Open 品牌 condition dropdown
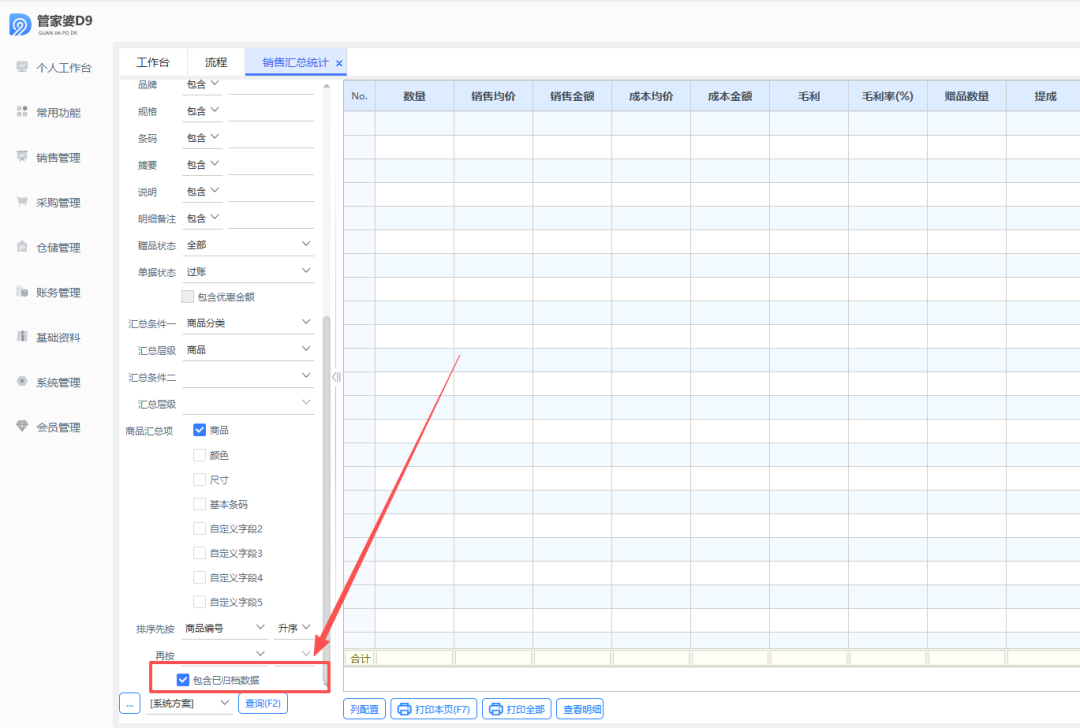 [x=202, y=84]
